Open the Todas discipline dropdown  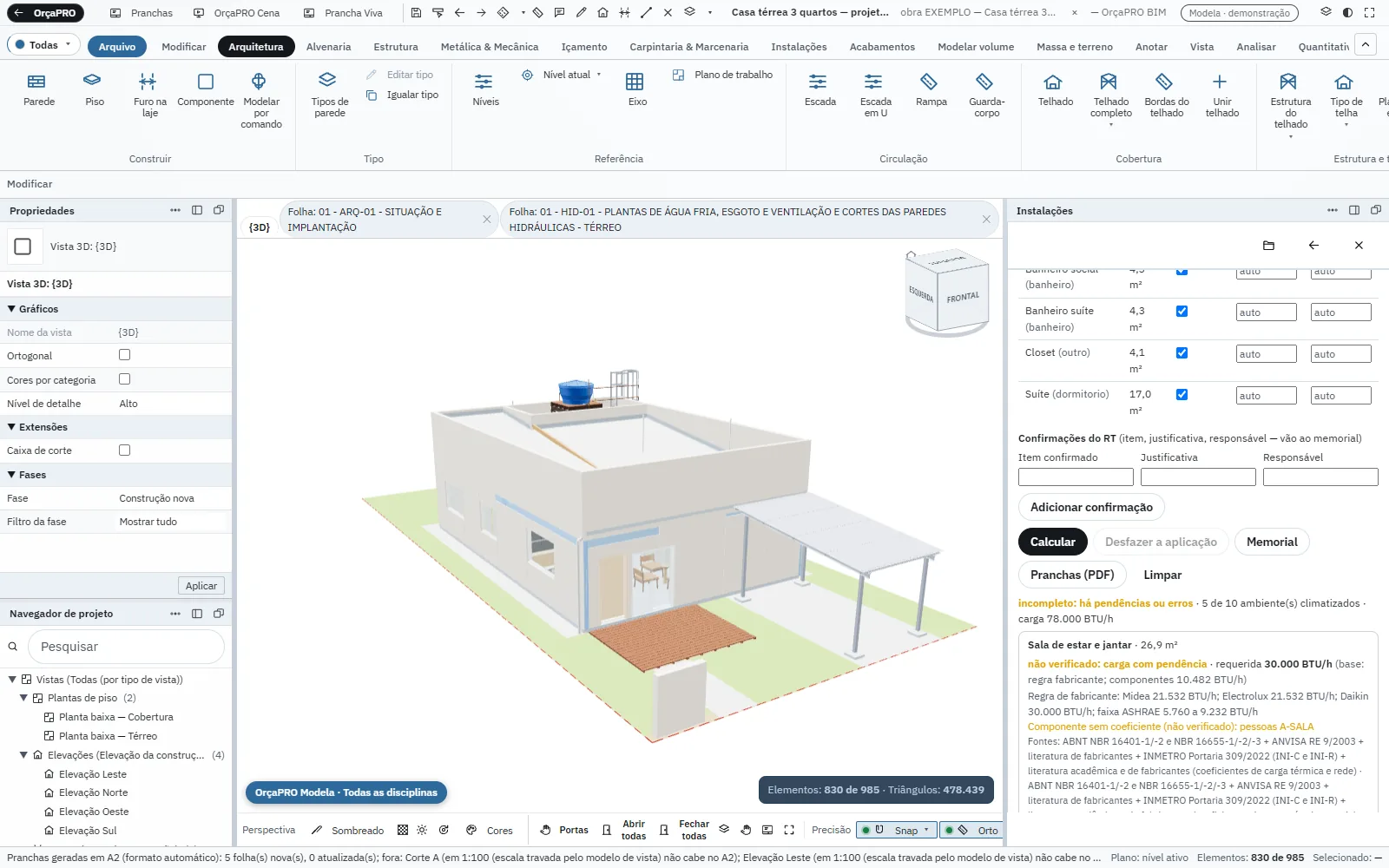coord(43,45)
